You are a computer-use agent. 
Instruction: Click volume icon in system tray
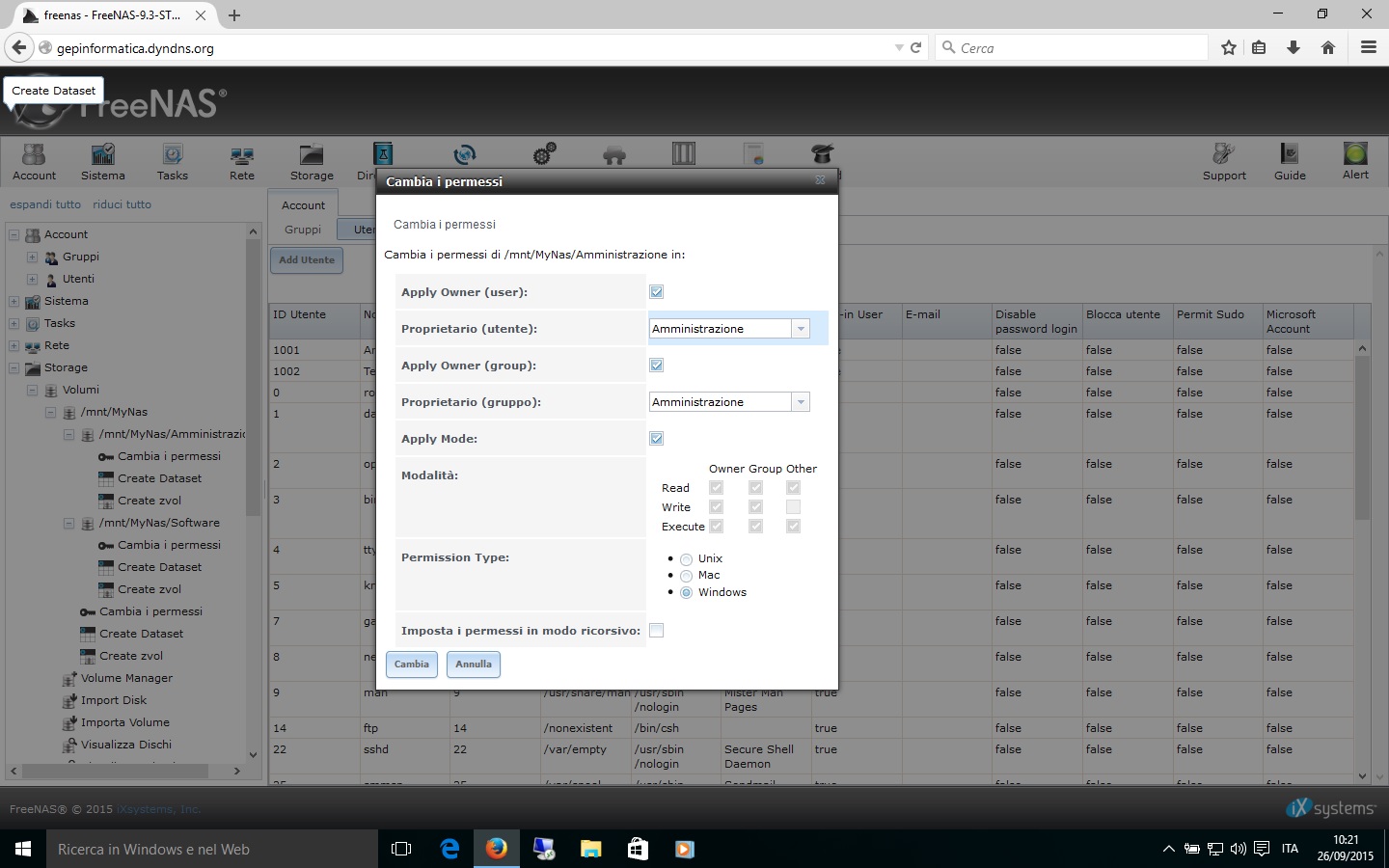(1239, 849)
